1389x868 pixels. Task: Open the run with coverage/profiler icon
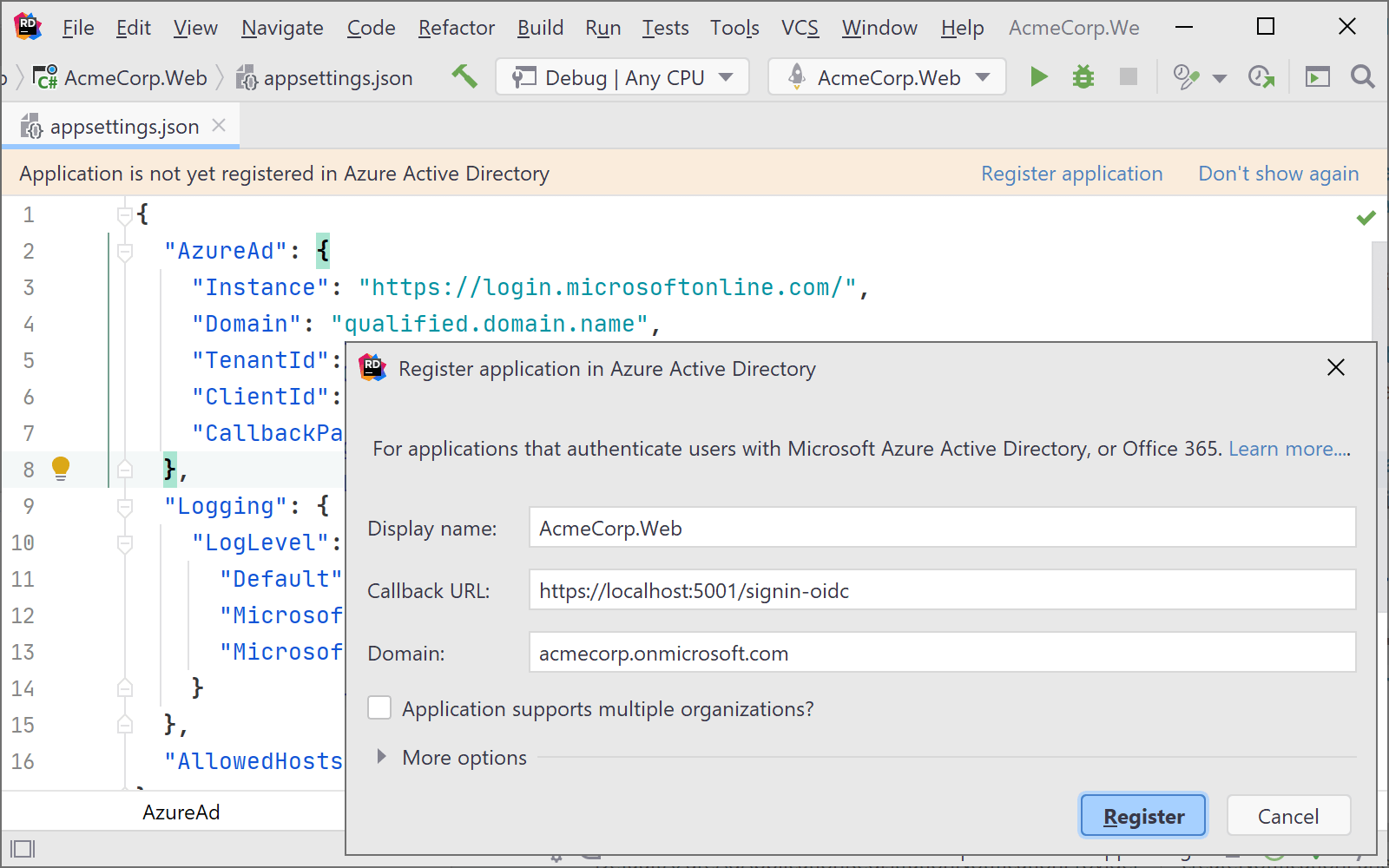1186,77
